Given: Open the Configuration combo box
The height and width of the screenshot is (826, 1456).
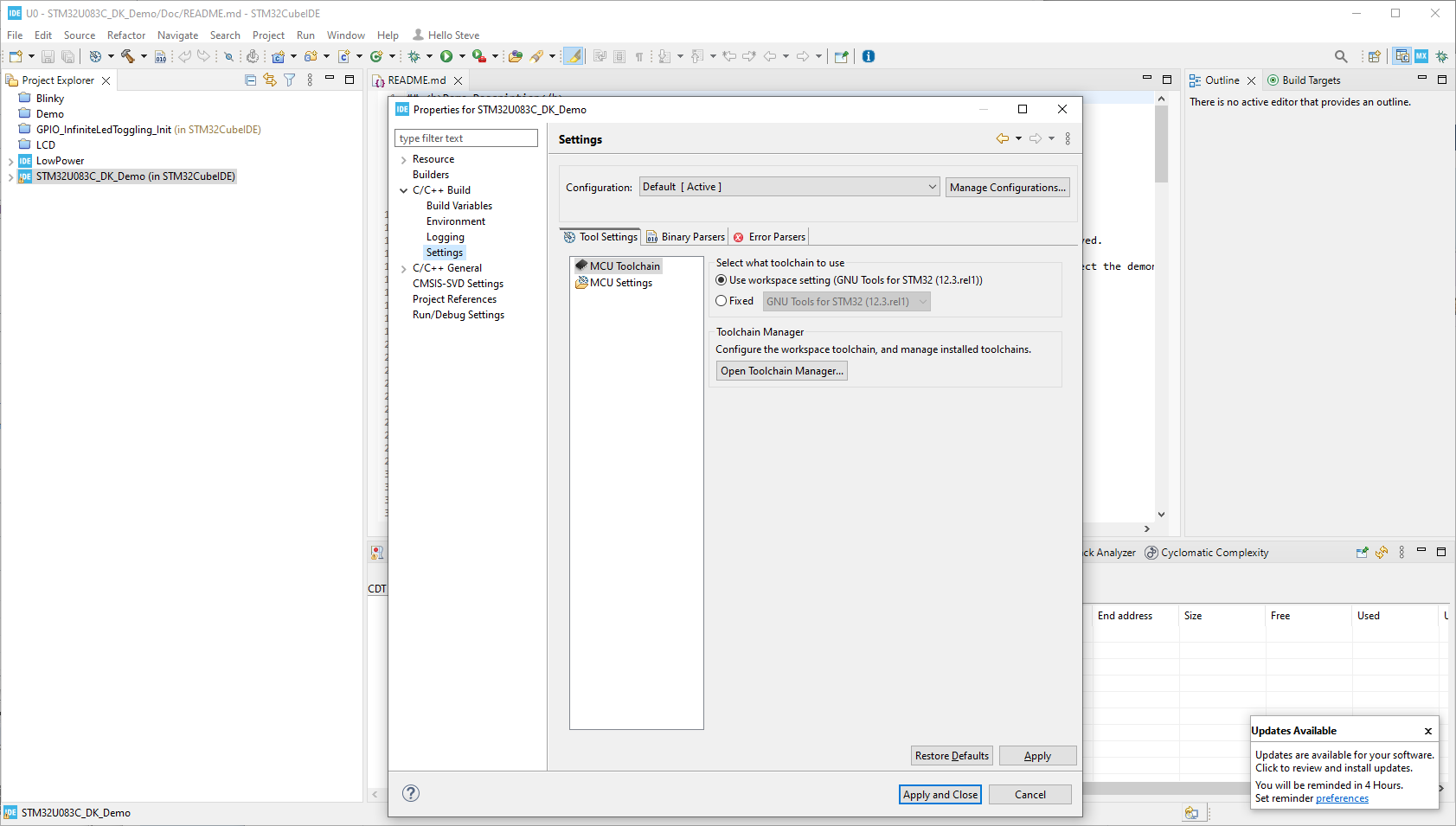Looking at the screenshot, I should coord(787,186).
